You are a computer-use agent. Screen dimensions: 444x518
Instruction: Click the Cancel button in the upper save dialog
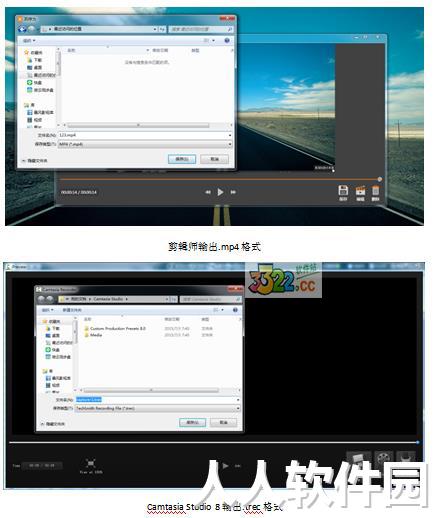[x=214, y=159]
